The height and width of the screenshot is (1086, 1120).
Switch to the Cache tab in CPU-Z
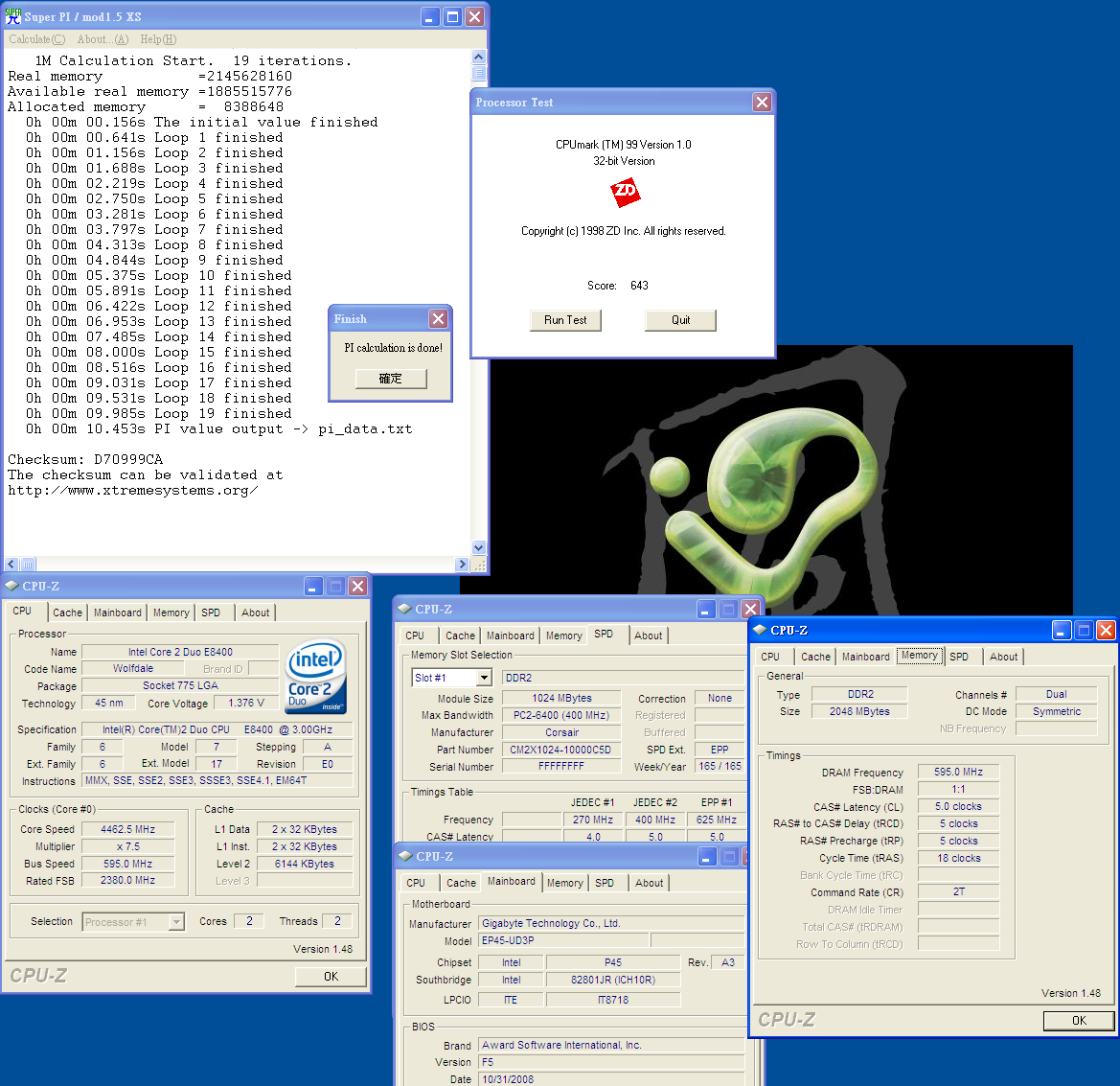[x=67, y=612]
